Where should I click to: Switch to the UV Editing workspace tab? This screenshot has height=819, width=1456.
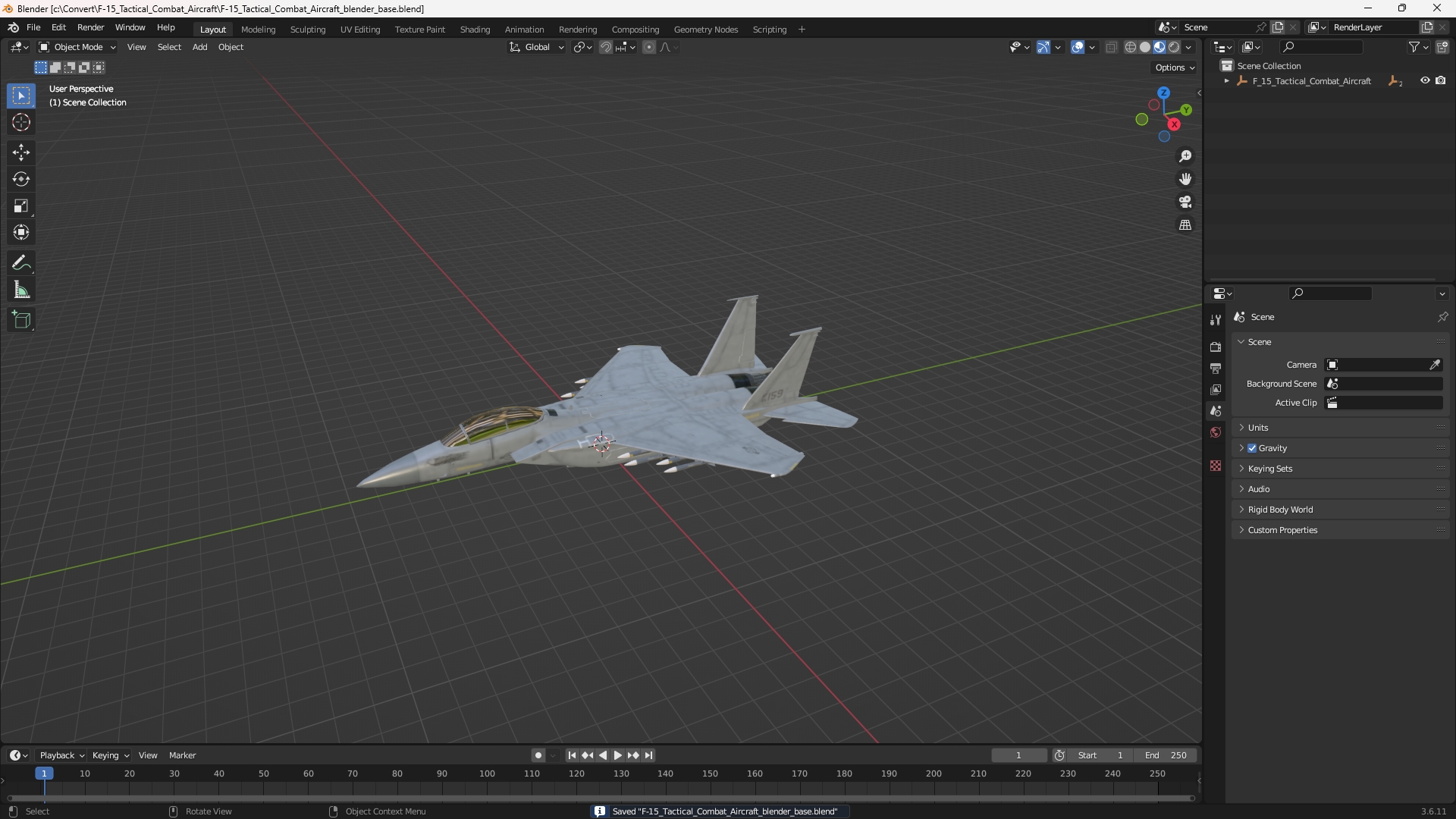pyautogui.click(x=359, y=30)
